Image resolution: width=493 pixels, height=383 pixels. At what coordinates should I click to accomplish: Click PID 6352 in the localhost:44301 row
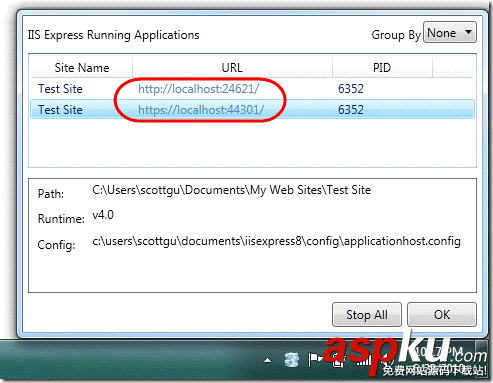coord(351,110)
